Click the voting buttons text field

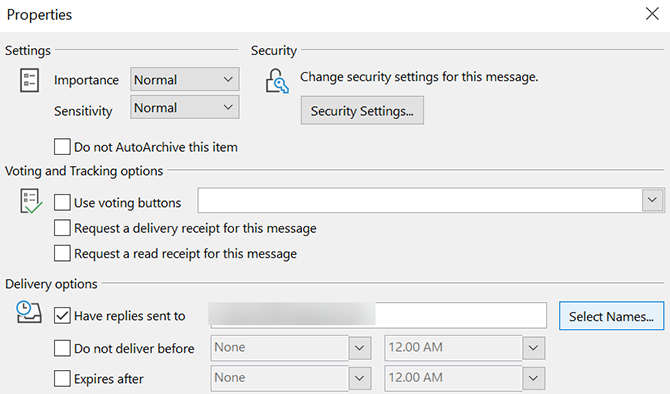420,200
